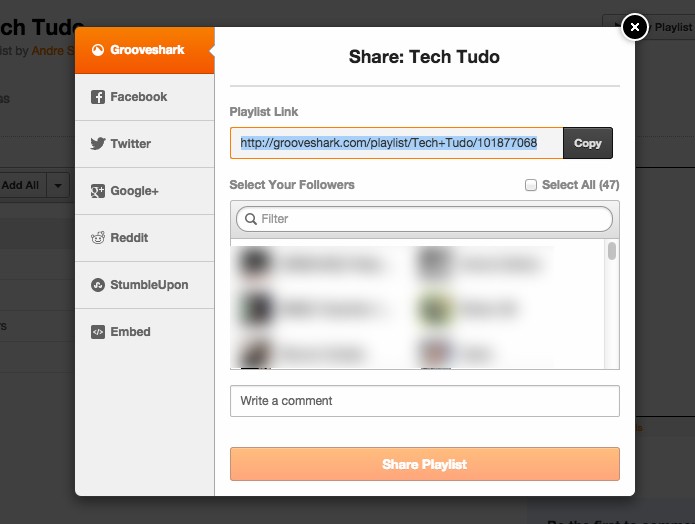
Task: Click the Embed code icon
Action: [x=98, y=332]
